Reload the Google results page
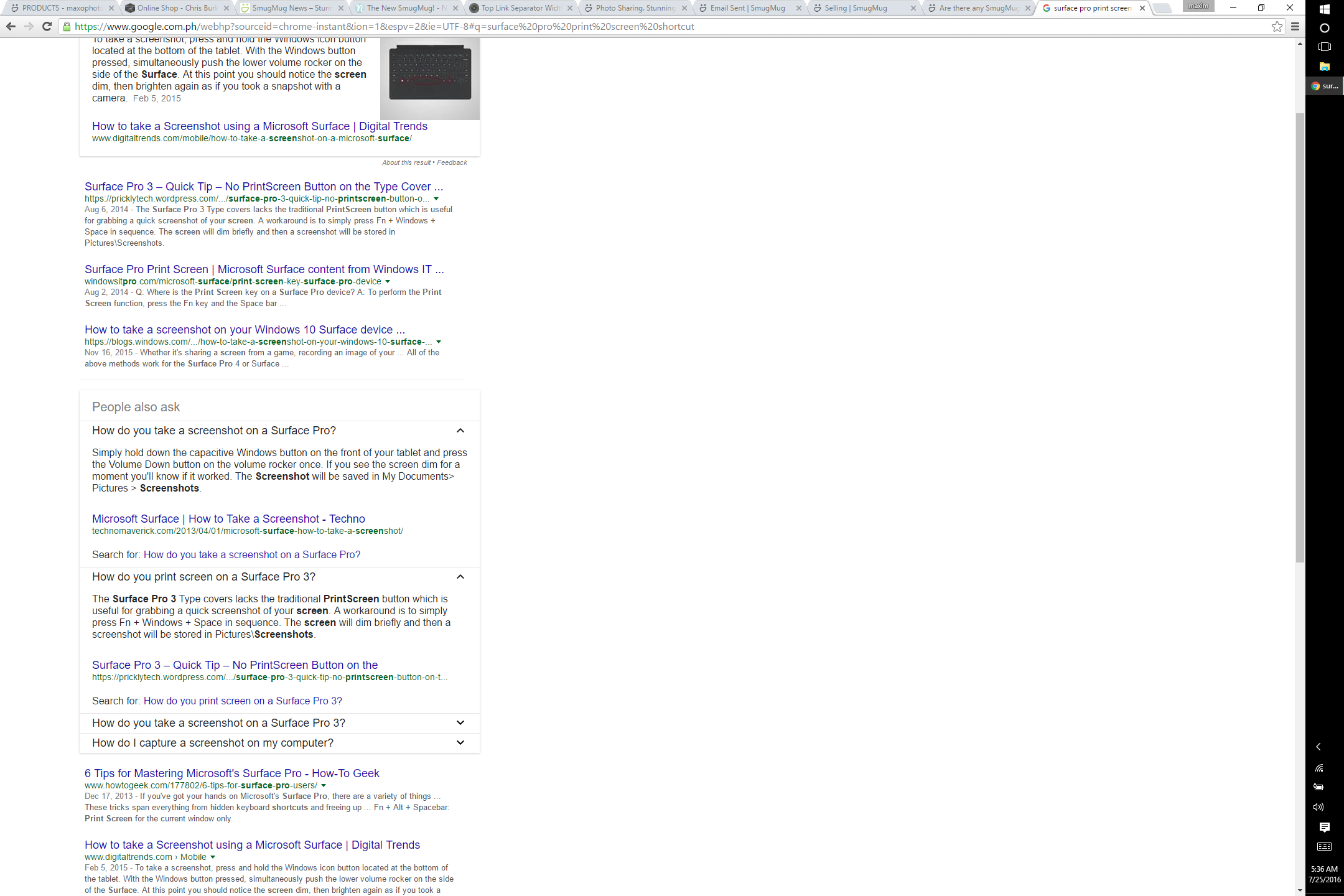Image resolution: width=1344 pixels, height=896 pixels. (x=47, y=27)
